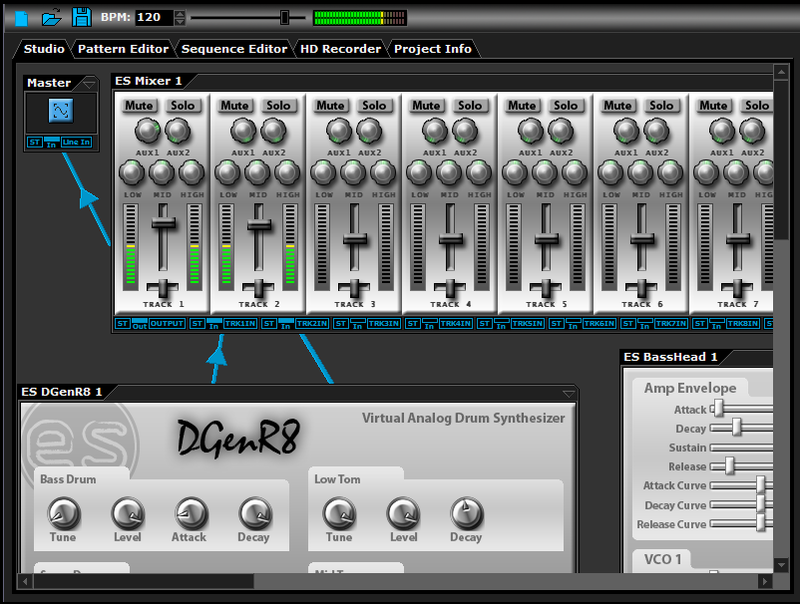Toggle Mute on mixer Track 4
800x604 pixels.
point(427,105)
